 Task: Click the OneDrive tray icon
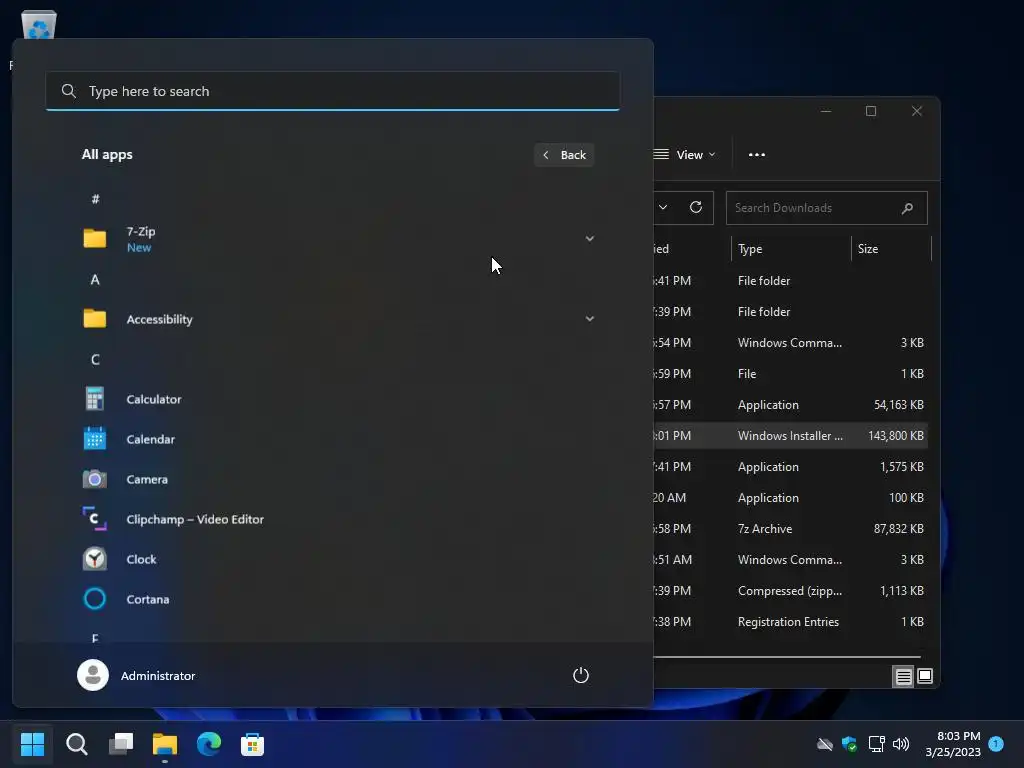click(825, 744)
